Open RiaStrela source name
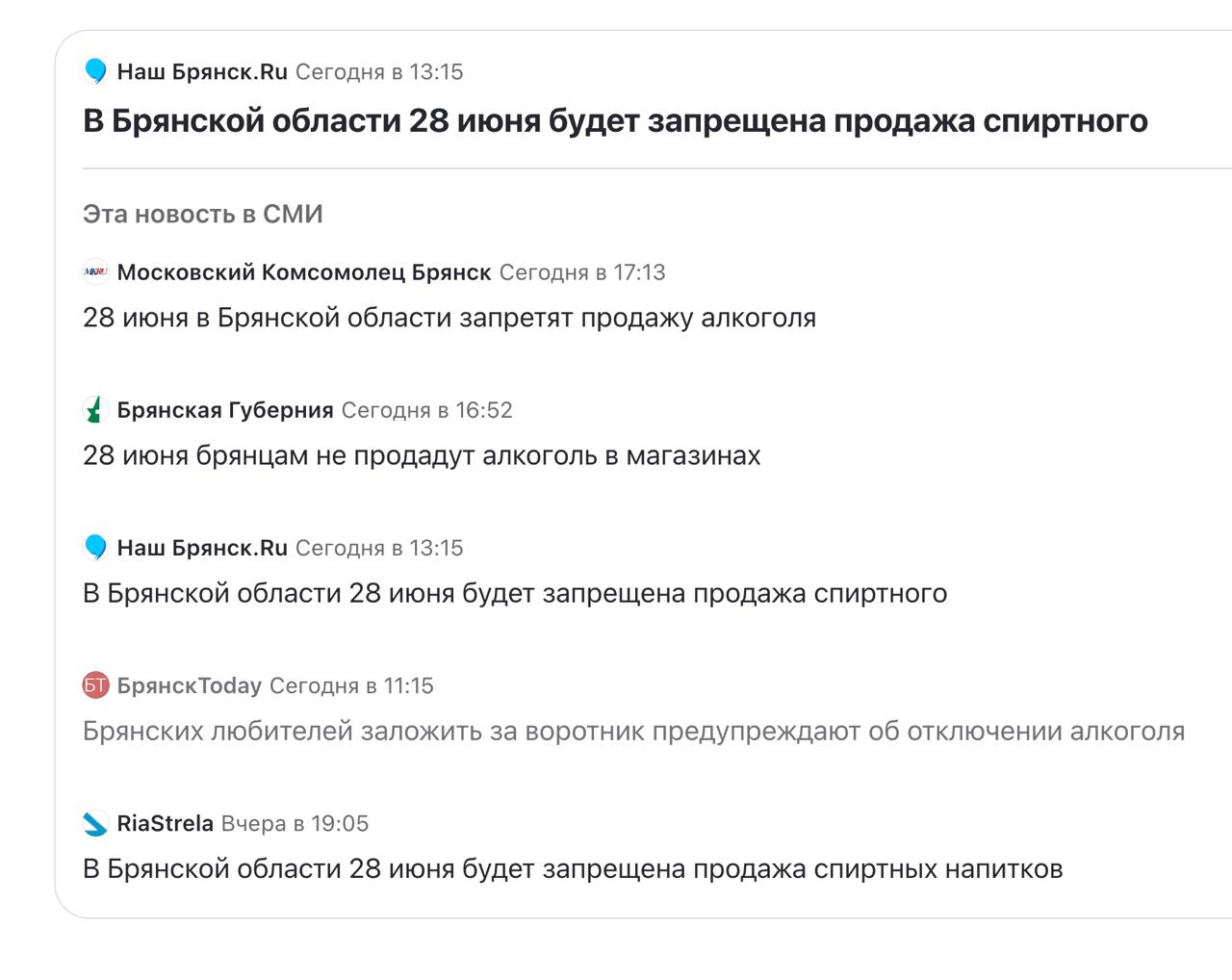 point(166,823)
